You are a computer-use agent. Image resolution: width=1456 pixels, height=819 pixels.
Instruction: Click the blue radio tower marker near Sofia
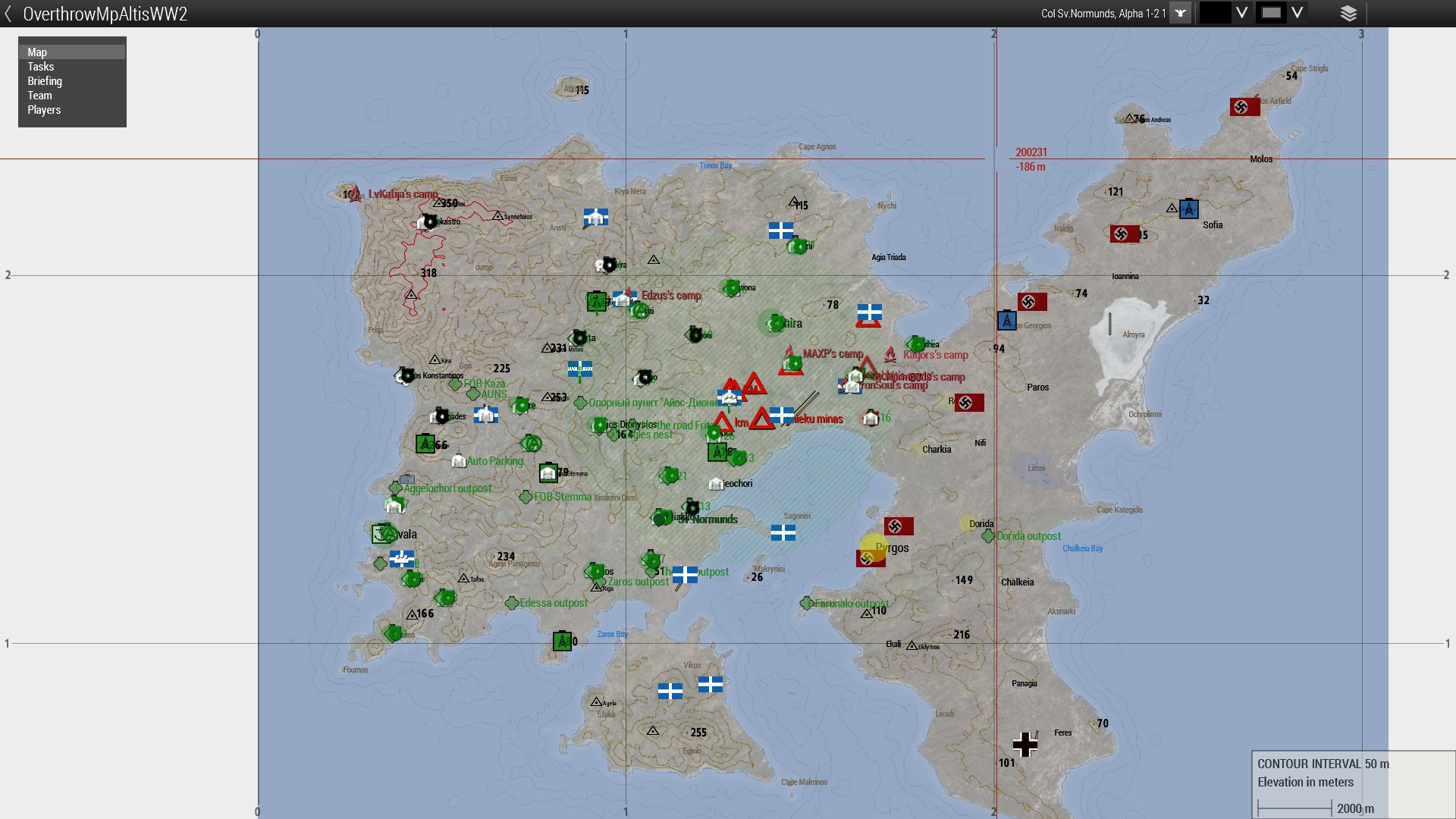(1188, 209)
